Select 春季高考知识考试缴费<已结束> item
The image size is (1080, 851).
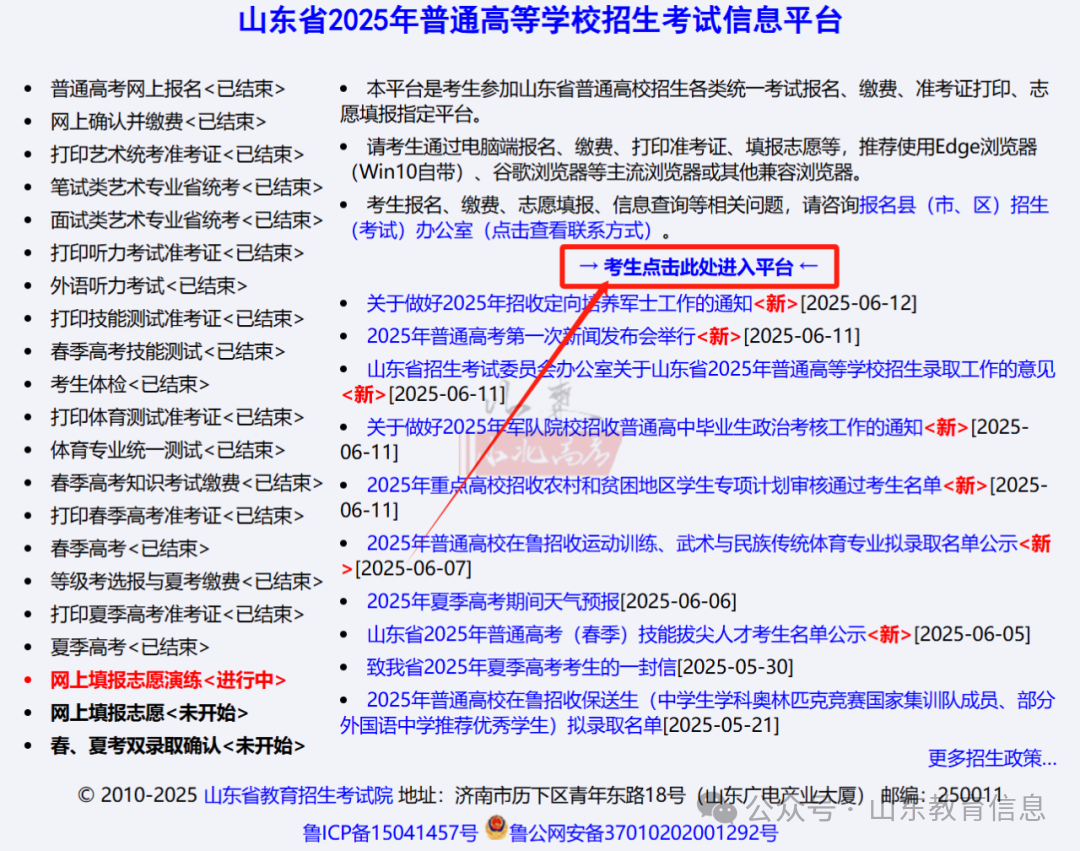pyautogui.click(x=187, y=483)
